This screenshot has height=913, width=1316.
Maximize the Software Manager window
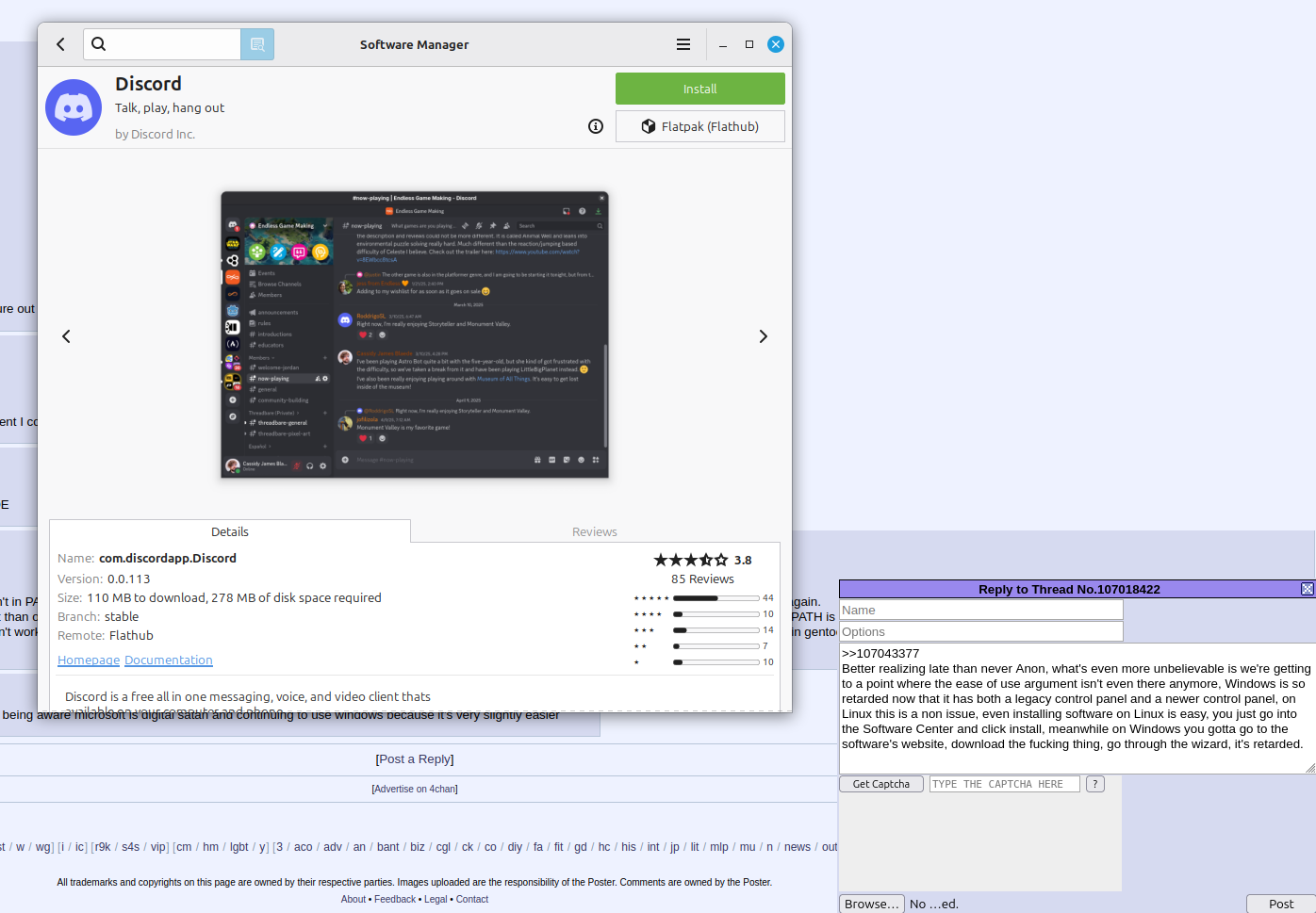click(749, 44)
